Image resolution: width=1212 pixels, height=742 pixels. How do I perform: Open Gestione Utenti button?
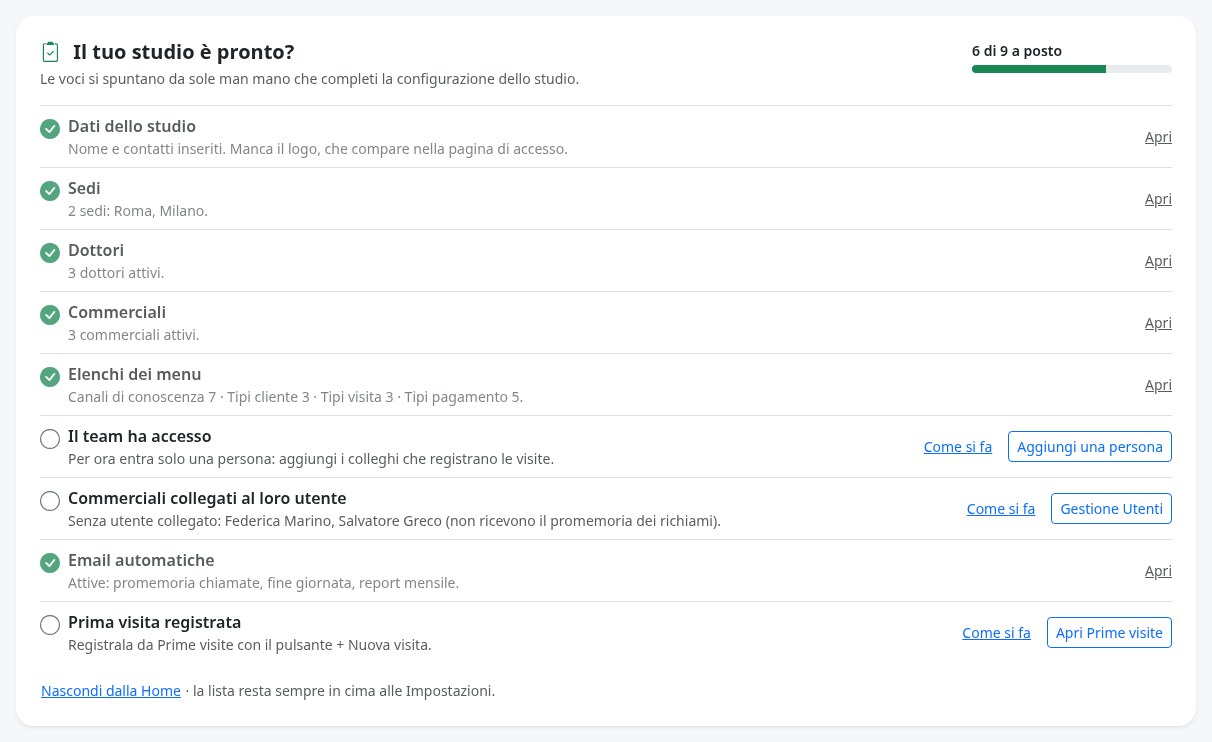(x=1111, y=509)
